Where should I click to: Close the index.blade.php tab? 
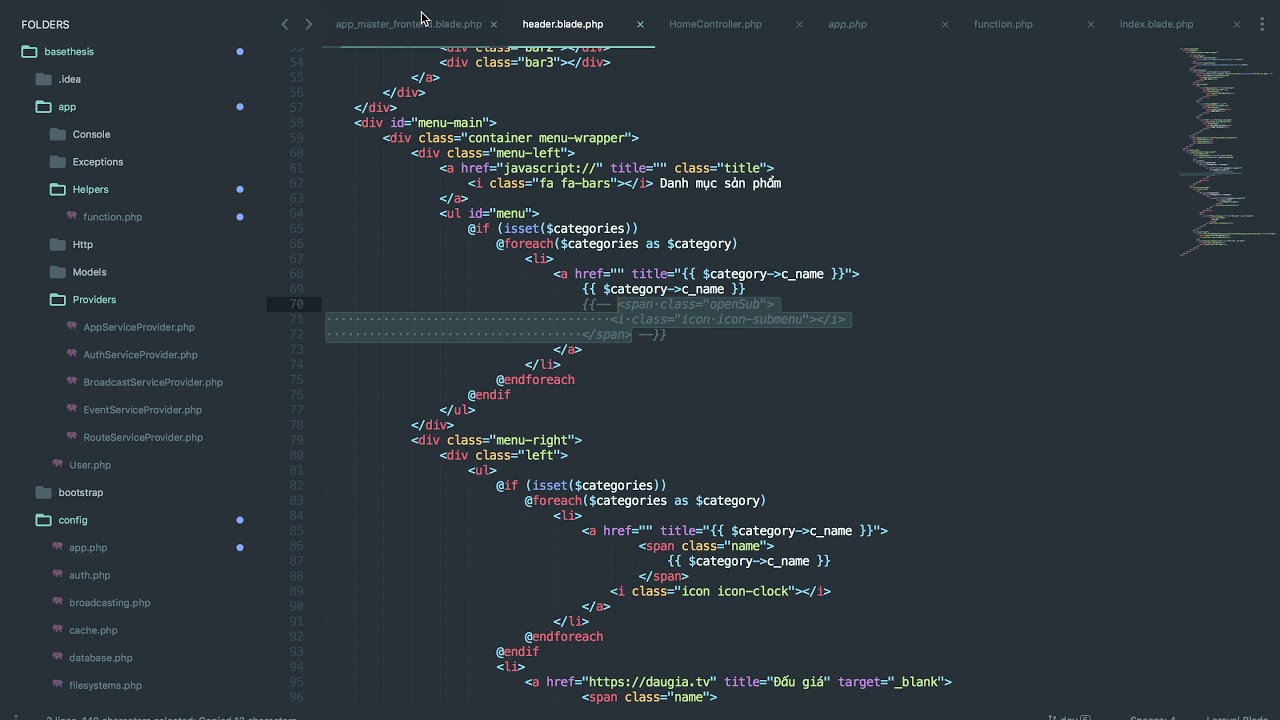coord(1237,24)
